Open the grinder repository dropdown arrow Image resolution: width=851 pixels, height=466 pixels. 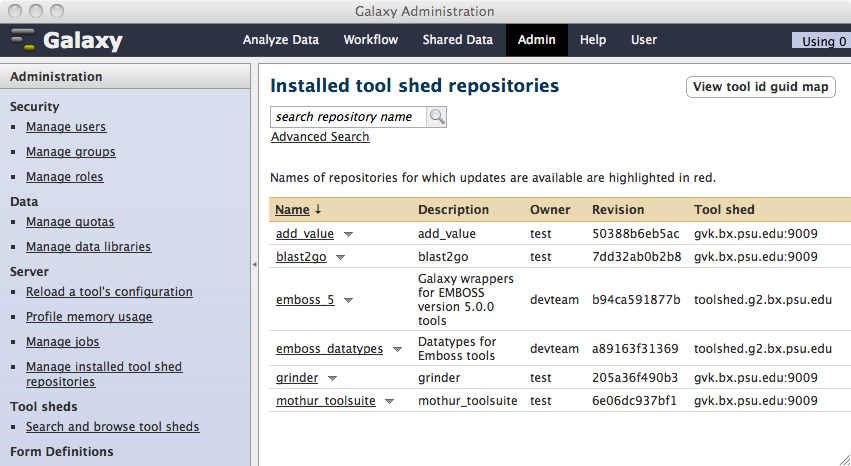click(x=332, y=378)
